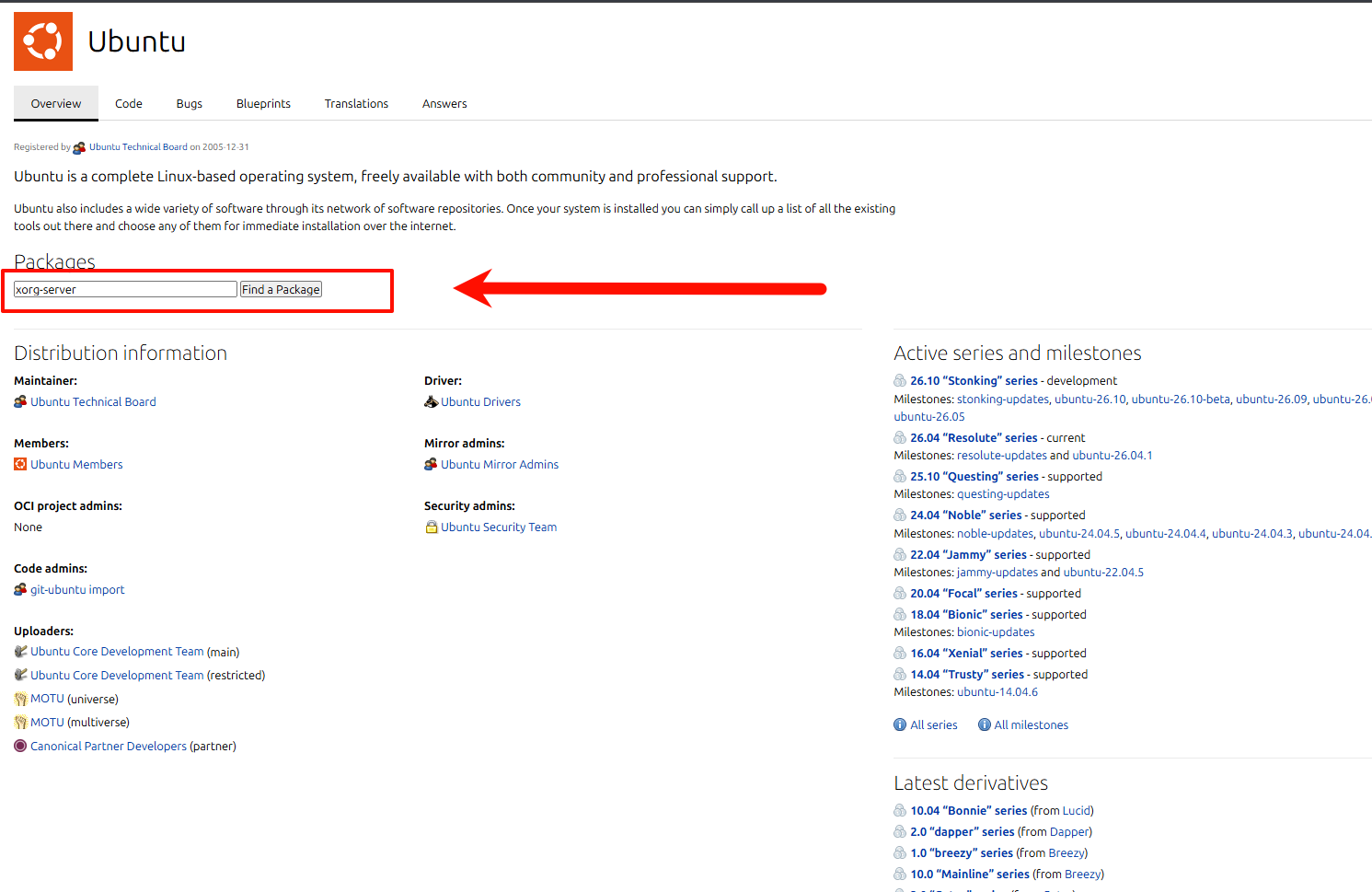The image size is (1372, 892).
Task: Click the Ubuntu Mirror Admins team icon
Action: point(431,464)
